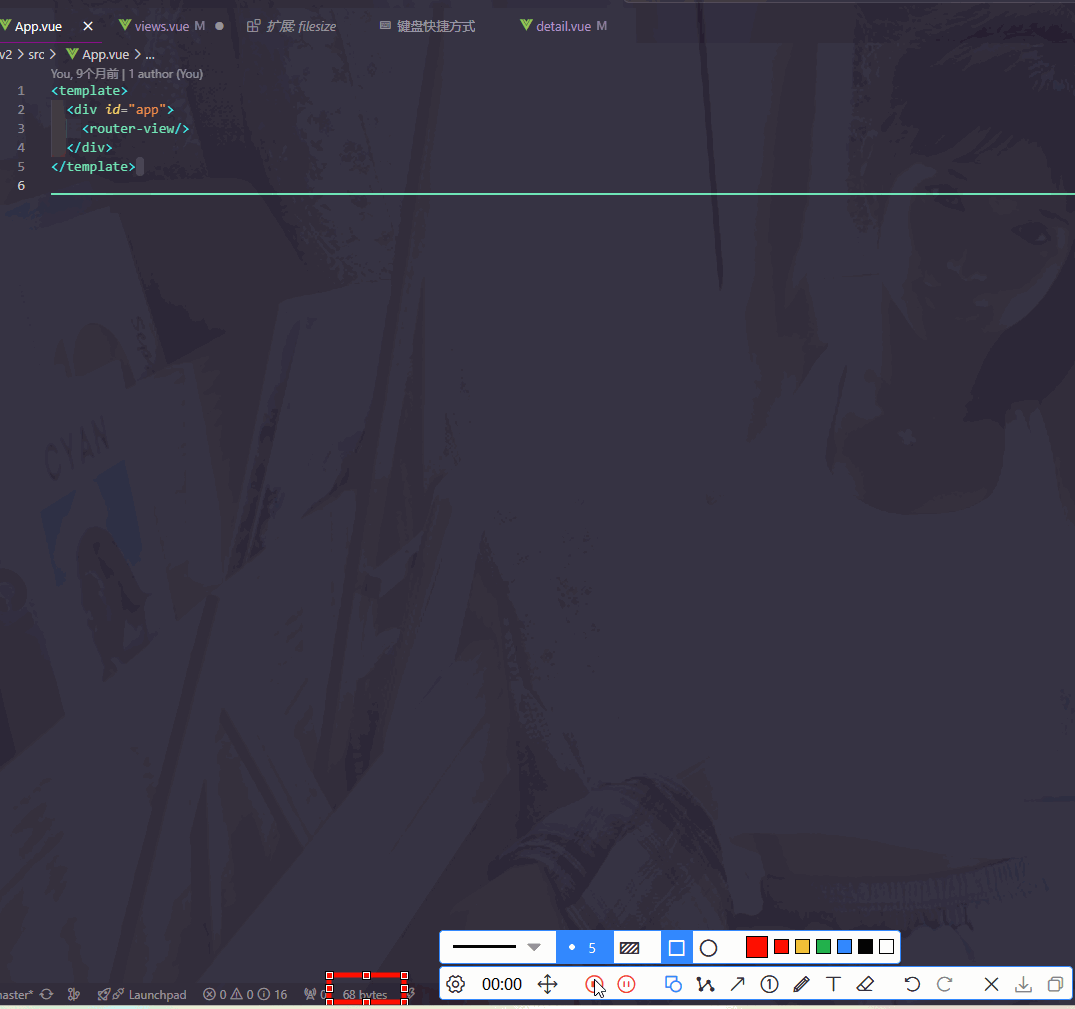Select the shapes drawing tool
Image resolution: width=1075 pixels, height=1009 pixels.
[673, 984]
